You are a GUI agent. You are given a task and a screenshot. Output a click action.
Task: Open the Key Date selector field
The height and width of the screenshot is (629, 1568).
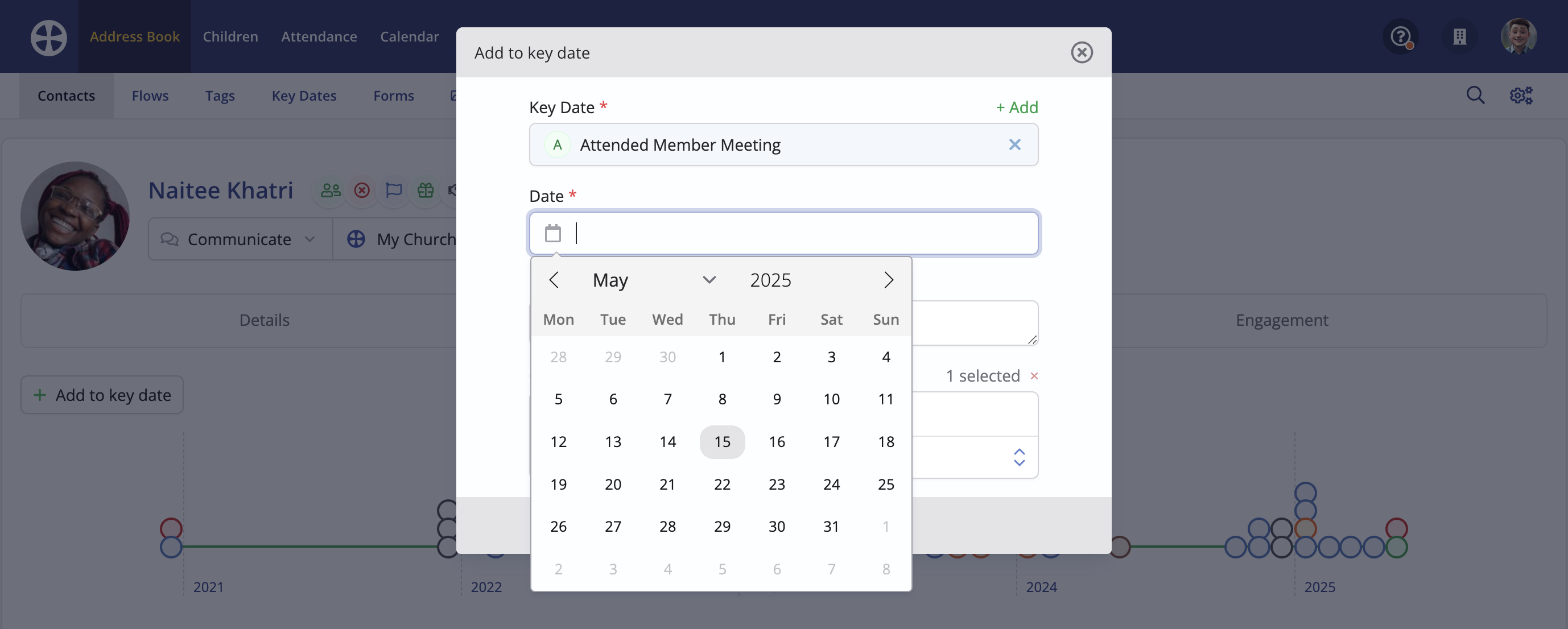coord(783,145)
